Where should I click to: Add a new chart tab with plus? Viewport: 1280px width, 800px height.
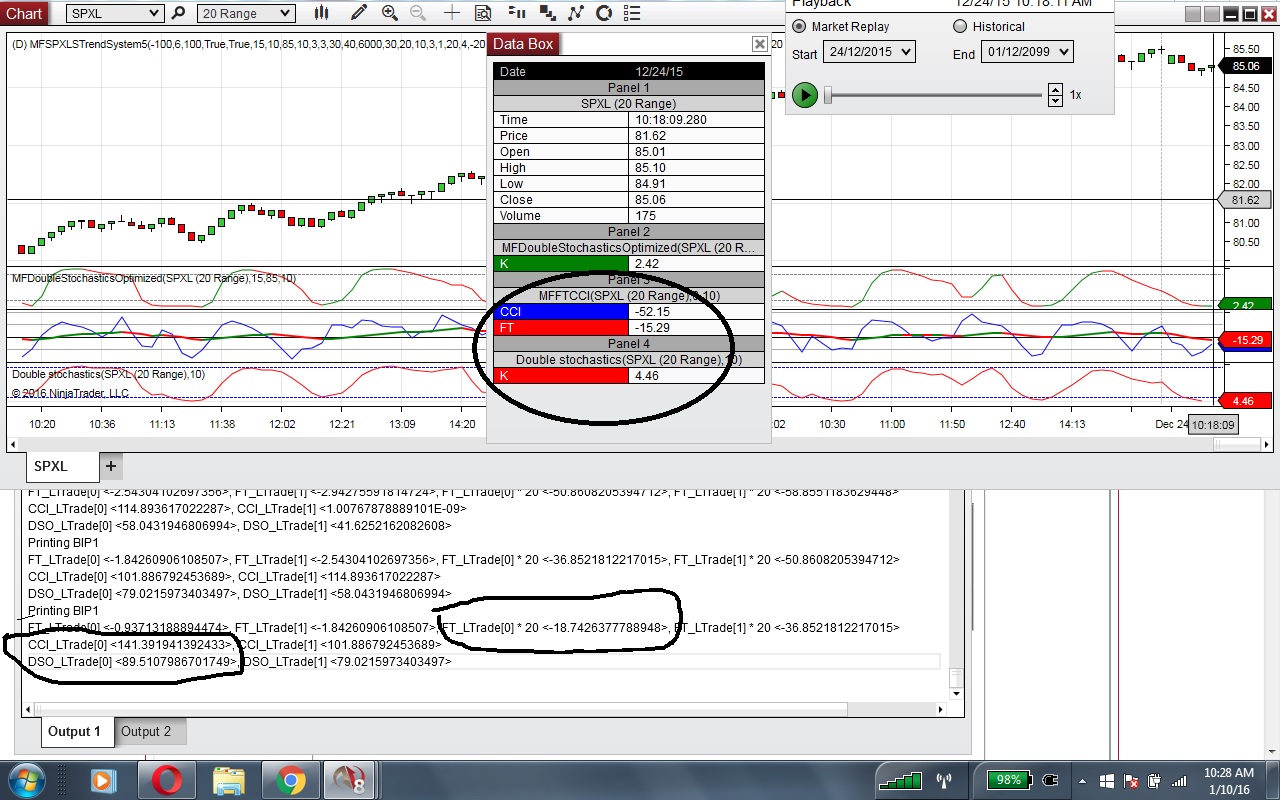pyautogui.click(x=111, y=466)
